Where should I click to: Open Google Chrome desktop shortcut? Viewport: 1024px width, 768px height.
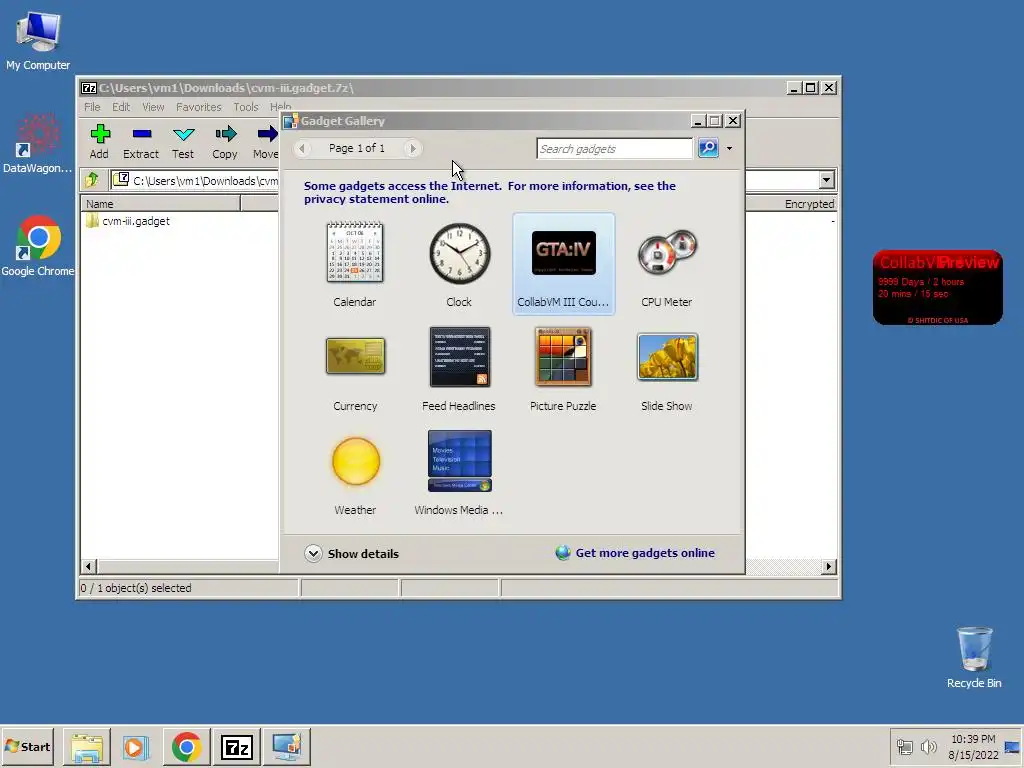(x=37, y=246)
